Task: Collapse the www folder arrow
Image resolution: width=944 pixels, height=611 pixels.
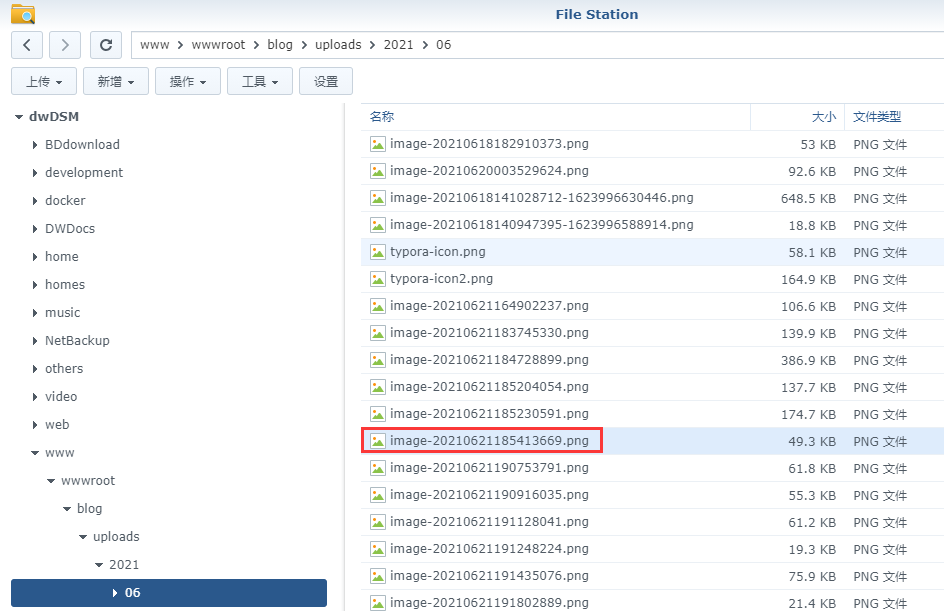Action: click(x=35, y=453)
